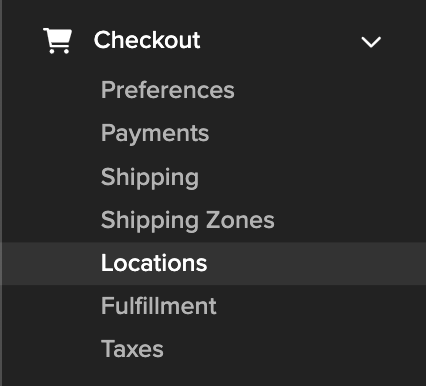Click the highlighted Locations entry

[x=154, y=263]
